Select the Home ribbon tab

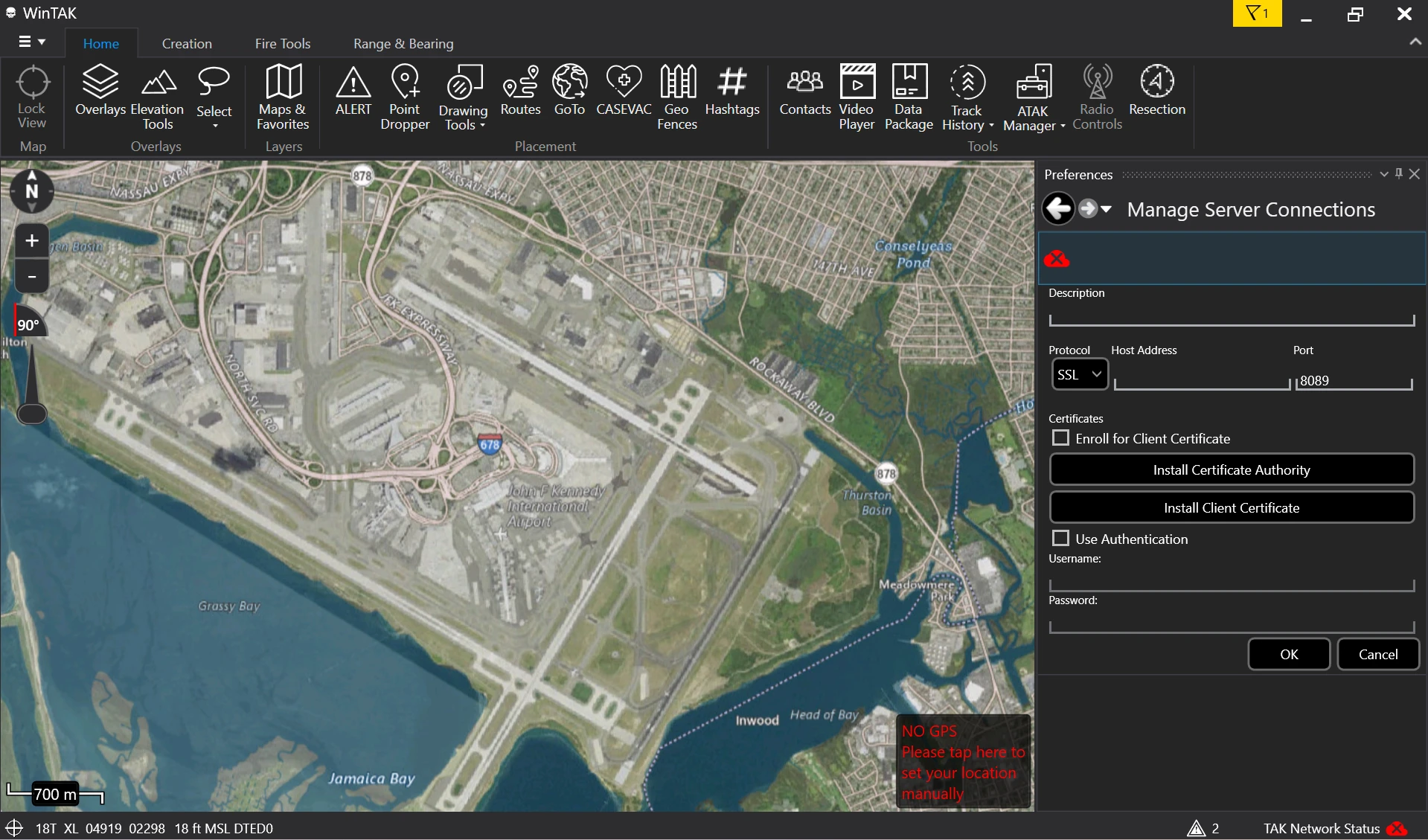click(101, 44)
